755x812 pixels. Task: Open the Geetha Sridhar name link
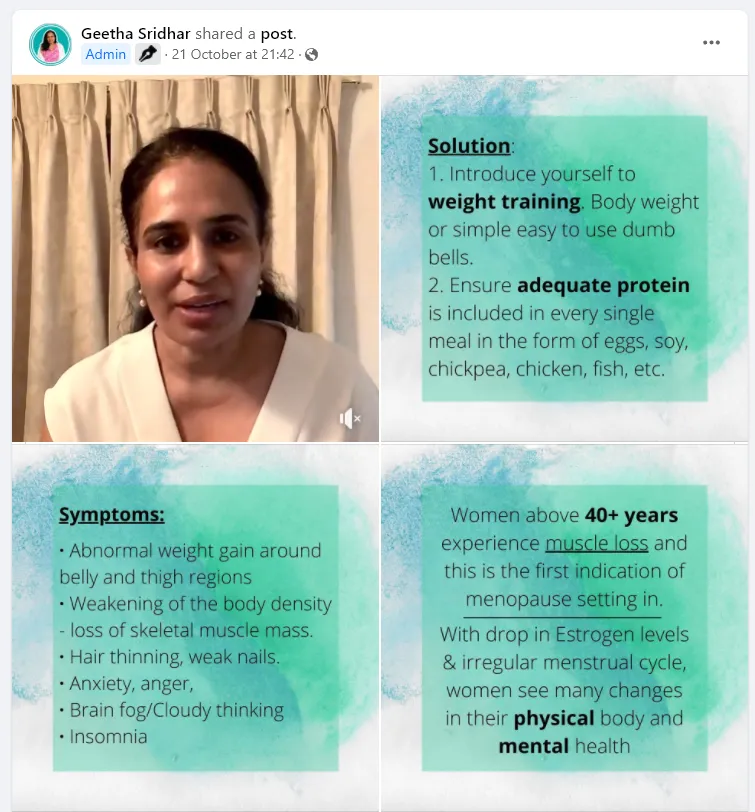136,34
